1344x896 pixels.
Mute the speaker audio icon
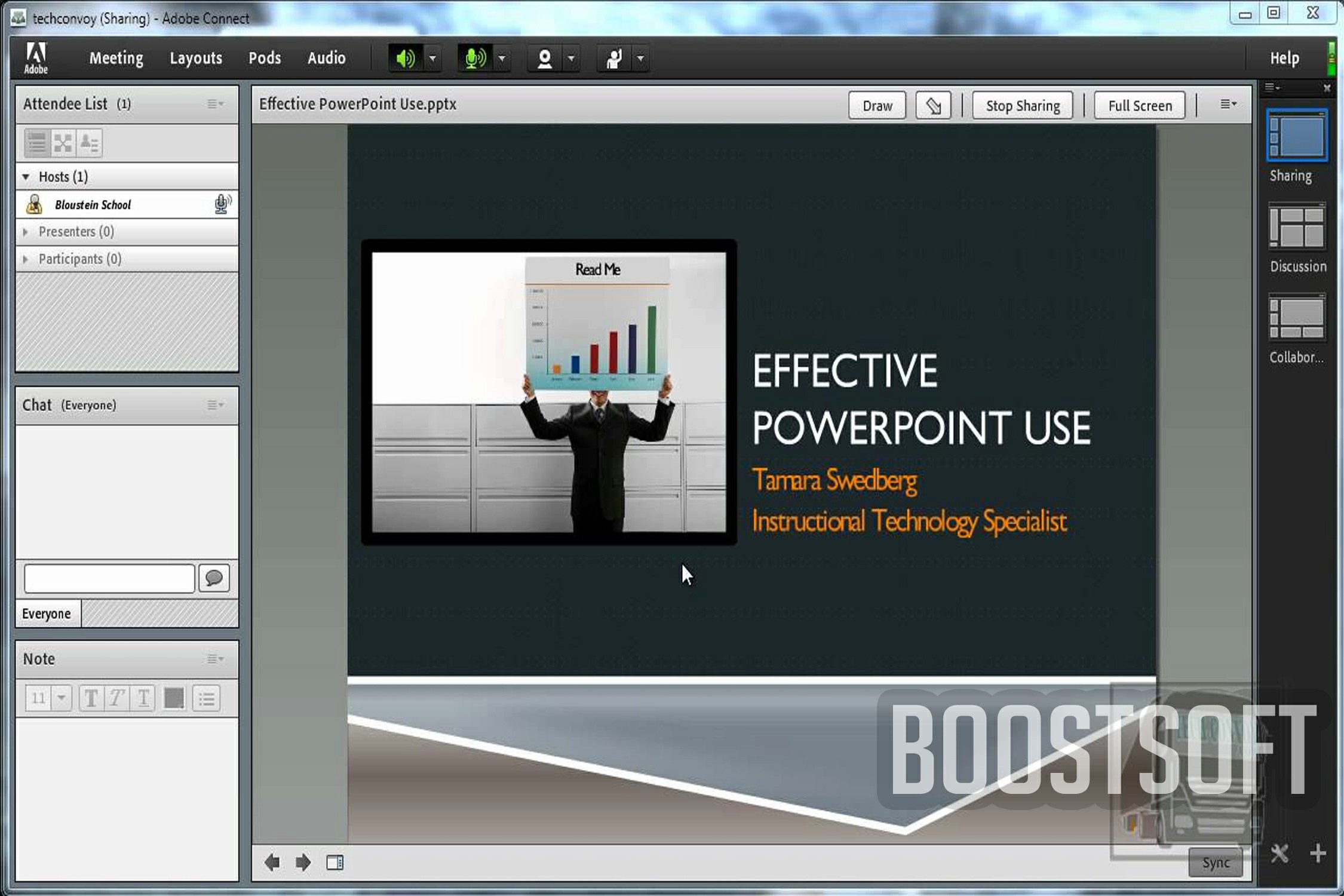coord(406,59)
